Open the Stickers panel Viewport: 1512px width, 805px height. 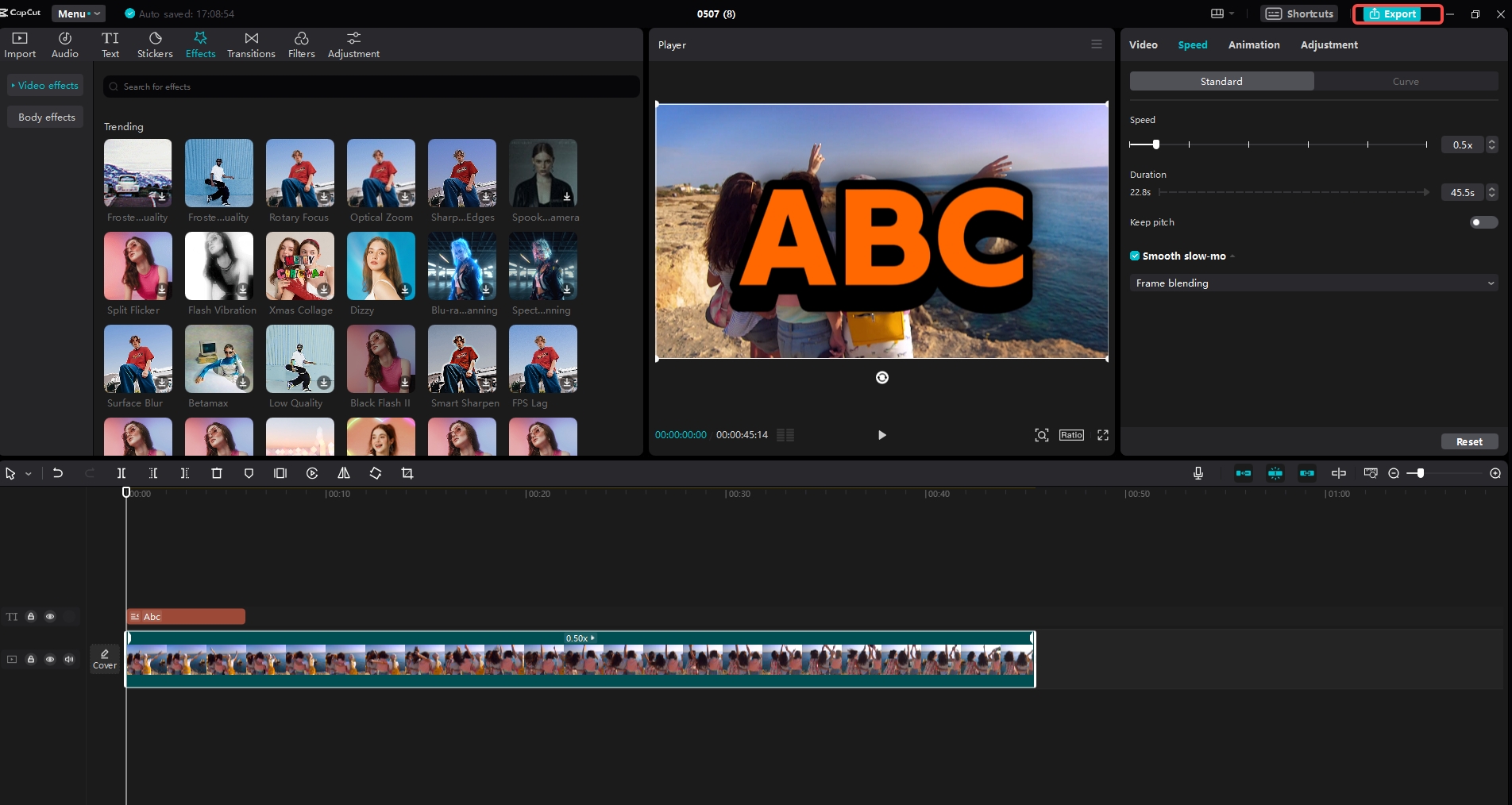point(154,44)
